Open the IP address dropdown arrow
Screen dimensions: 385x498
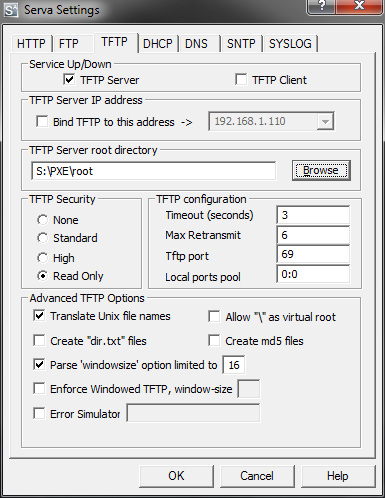pyautogui.click(x=325, y=121)
